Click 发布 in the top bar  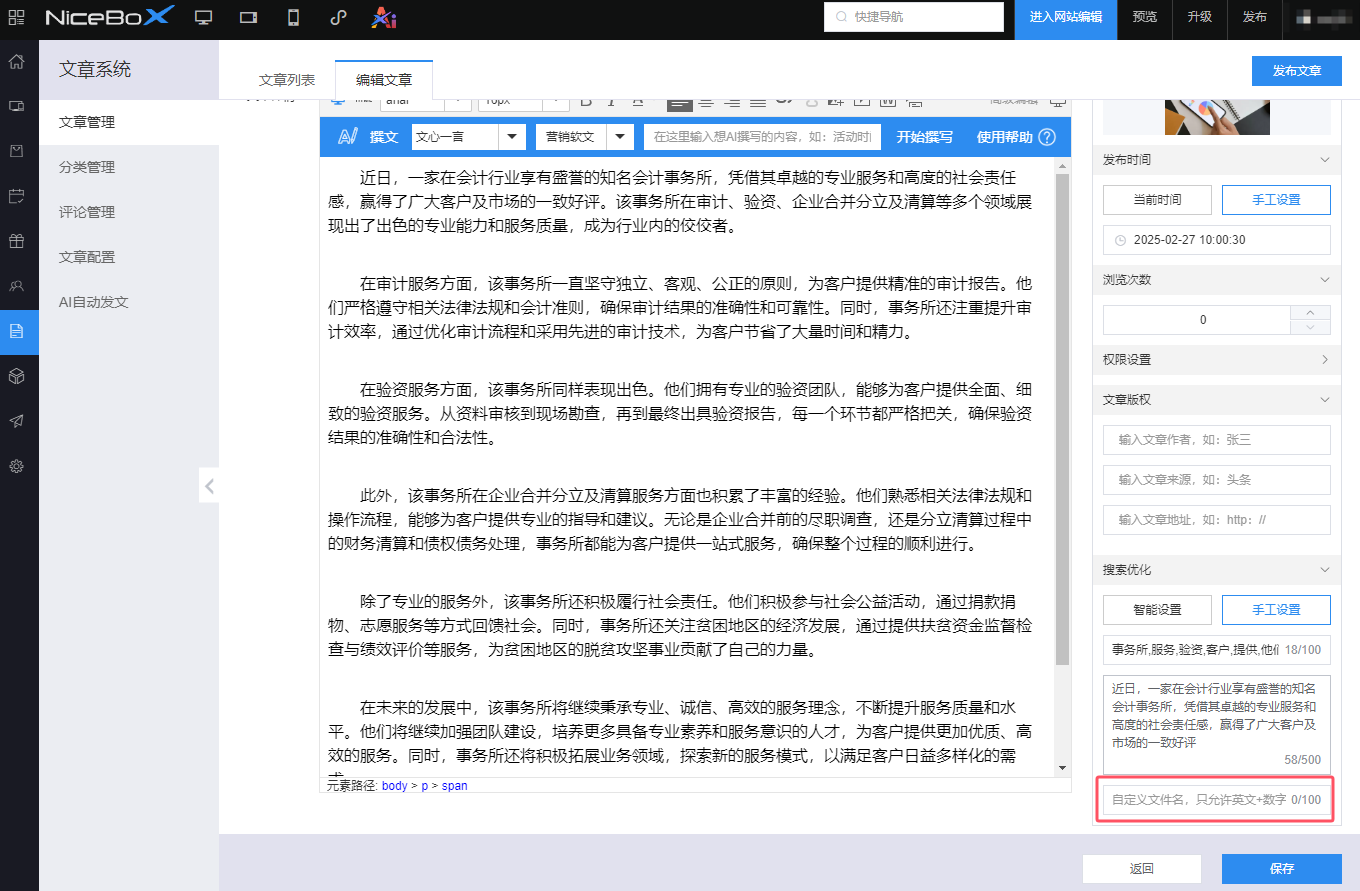pos(1254,17)
